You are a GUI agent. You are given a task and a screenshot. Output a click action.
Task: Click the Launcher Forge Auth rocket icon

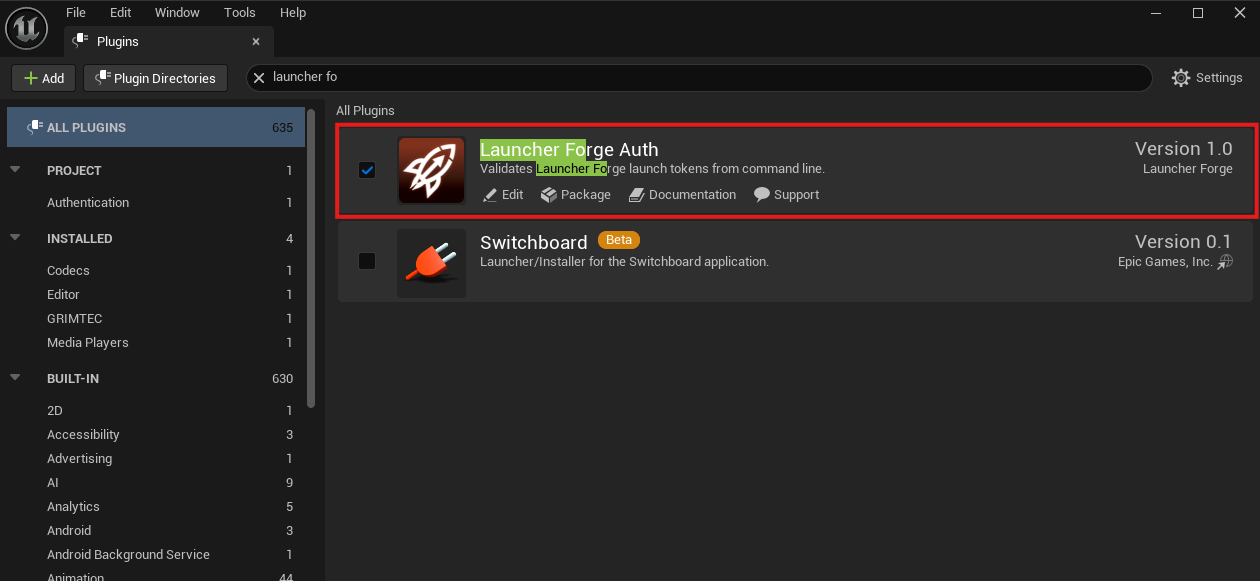click(431, 170)
